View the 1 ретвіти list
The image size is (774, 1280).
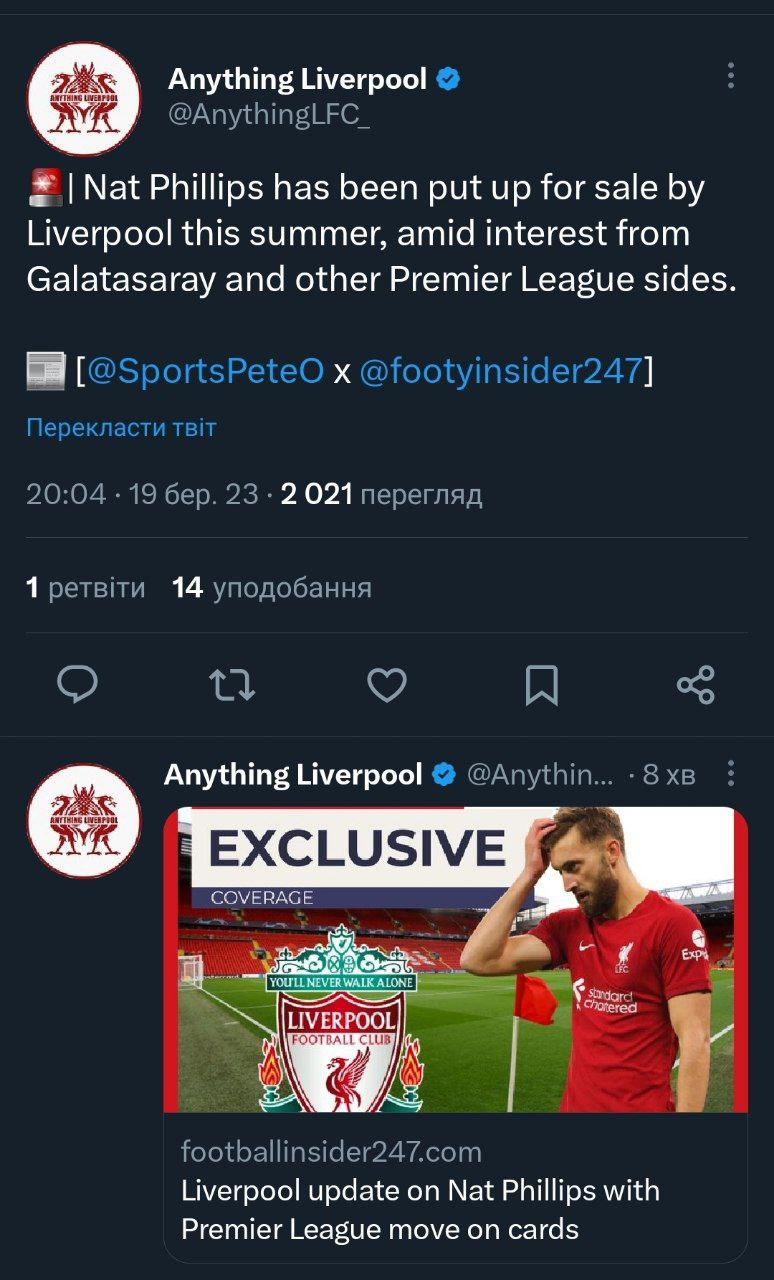[x=85, y=588]
